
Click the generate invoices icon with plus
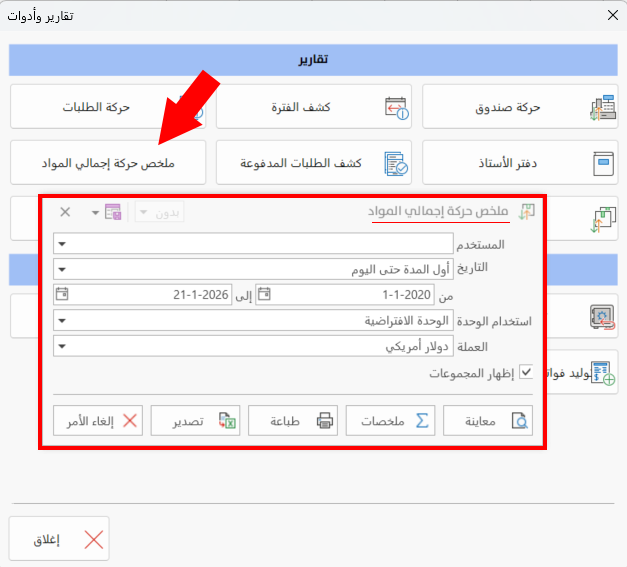[603, 373]
